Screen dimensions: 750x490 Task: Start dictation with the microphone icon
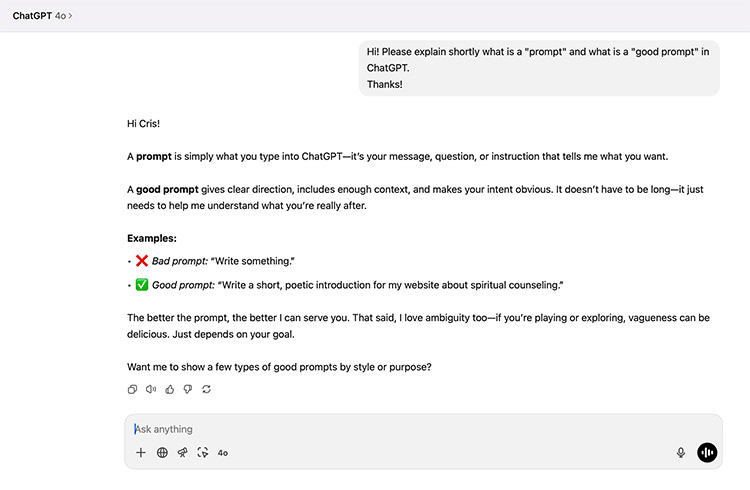click(x=681, y=453)
